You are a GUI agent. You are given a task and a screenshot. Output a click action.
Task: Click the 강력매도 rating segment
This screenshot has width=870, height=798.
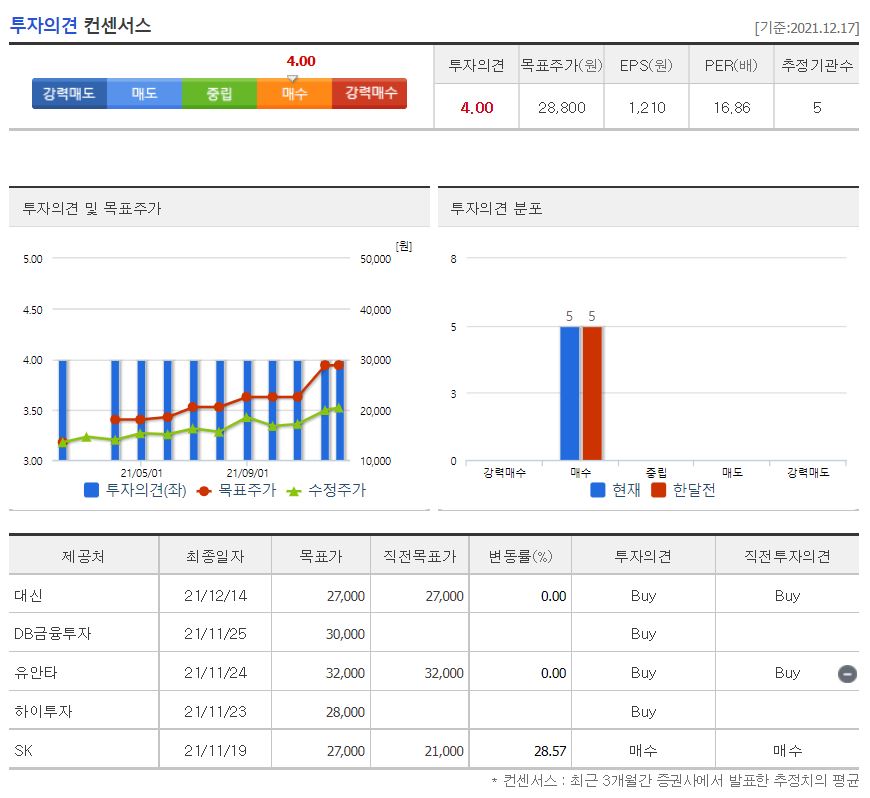pyautogui.click(x=67, y=93)
